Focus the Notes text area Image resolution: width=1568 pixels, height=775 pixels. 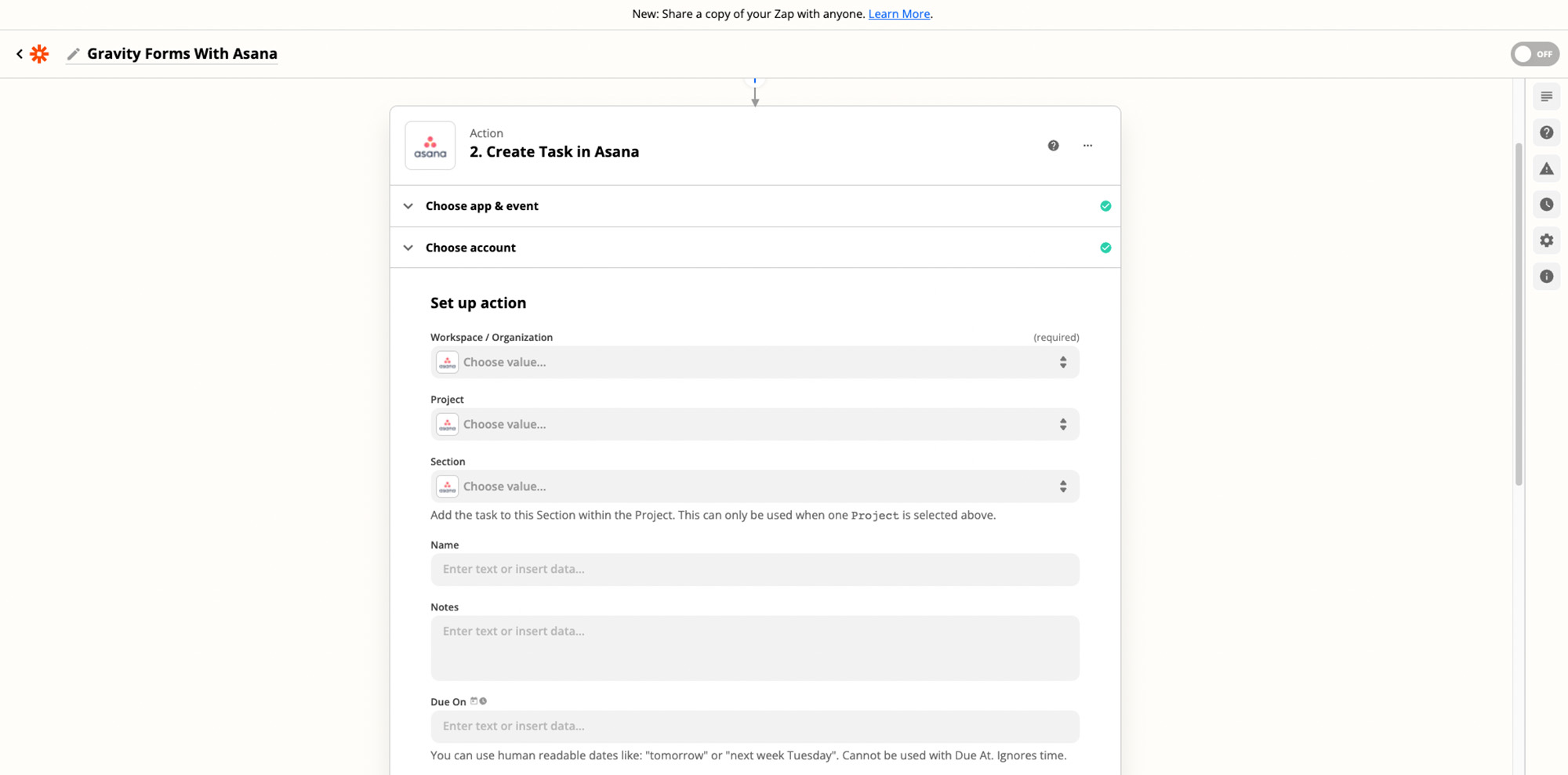754,648
